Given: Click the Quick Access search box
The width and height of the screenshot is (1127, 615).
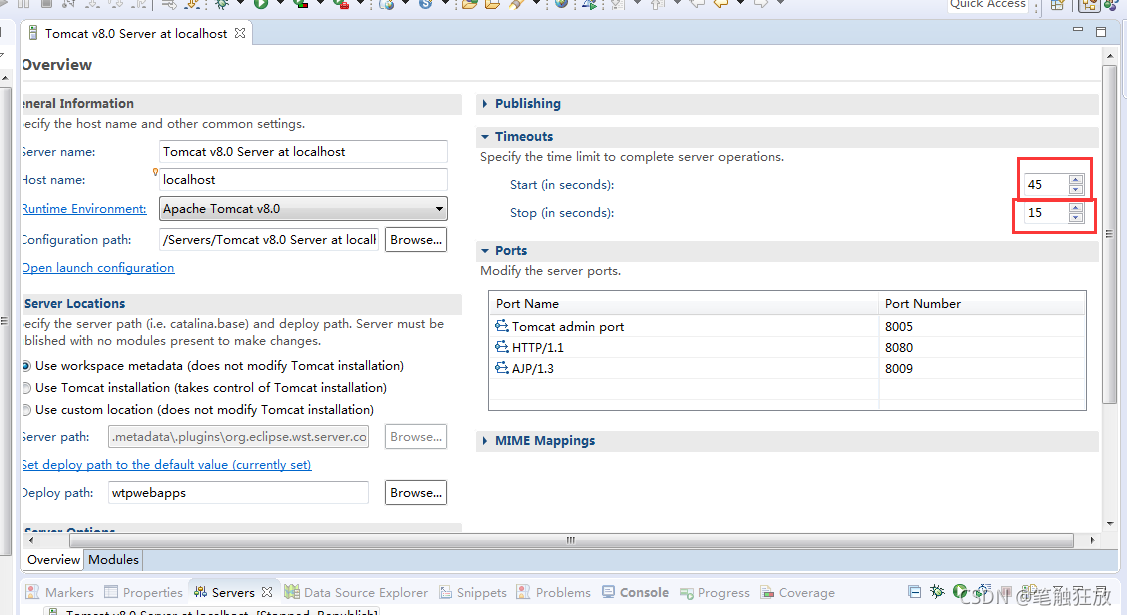Looking at the screenshot, I should tap(988, 5).
